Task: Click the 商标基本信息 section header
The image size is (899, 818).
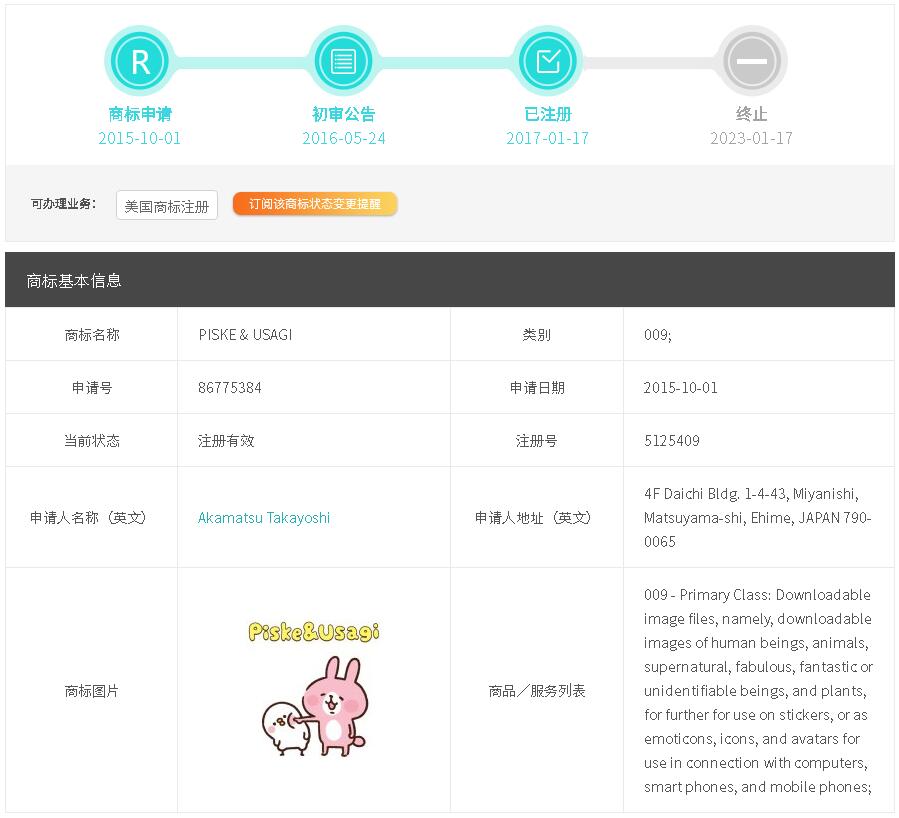Action: point(74,281)
